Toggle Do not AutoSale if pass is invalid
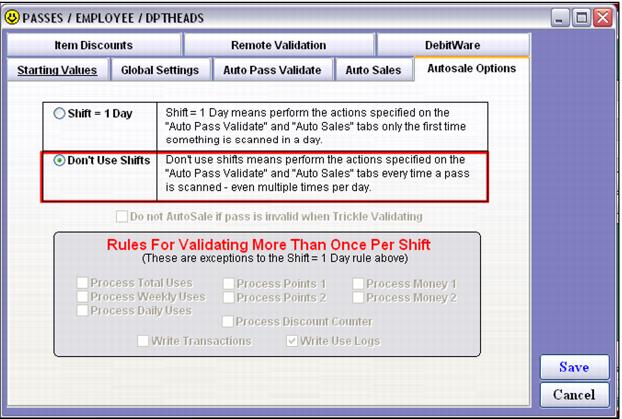This screenshot has height=419, width=622. [x=122, y=217]
